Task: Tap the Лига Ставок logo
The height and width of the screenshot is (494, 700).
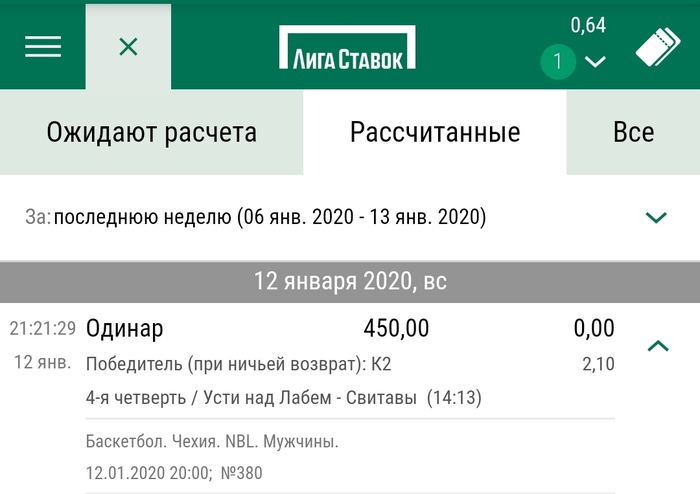Action: [347, 46]
